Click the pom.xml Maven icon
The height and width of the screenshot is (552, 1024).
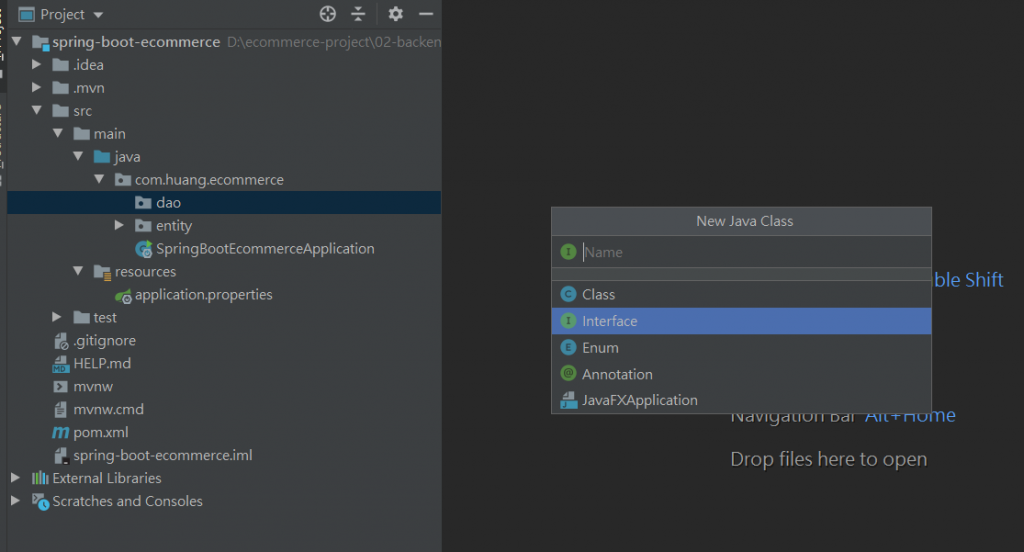pyautogui.click(x=60, y=433)
